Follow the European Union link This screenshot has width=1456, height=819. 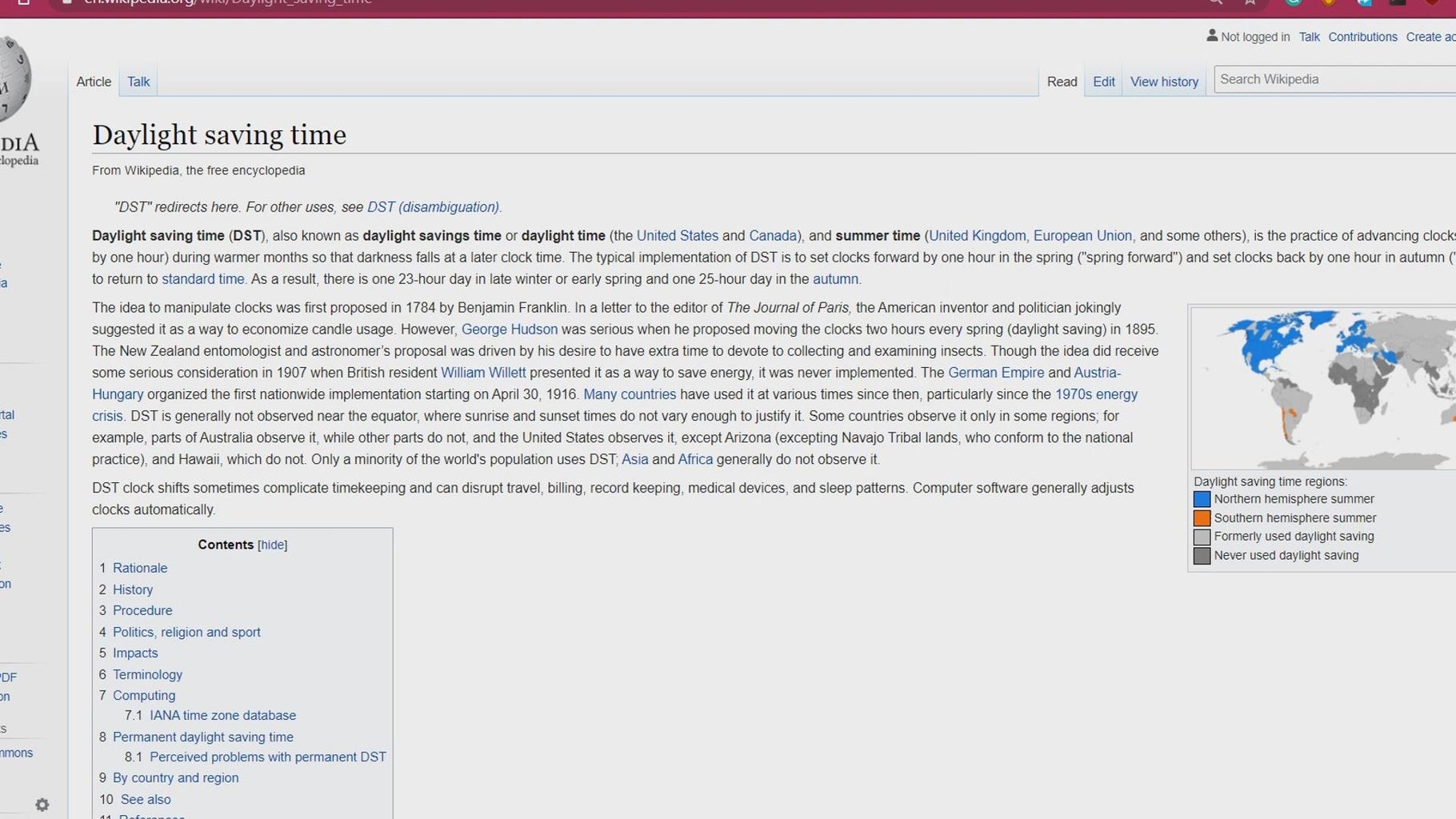click(1082, 236)
